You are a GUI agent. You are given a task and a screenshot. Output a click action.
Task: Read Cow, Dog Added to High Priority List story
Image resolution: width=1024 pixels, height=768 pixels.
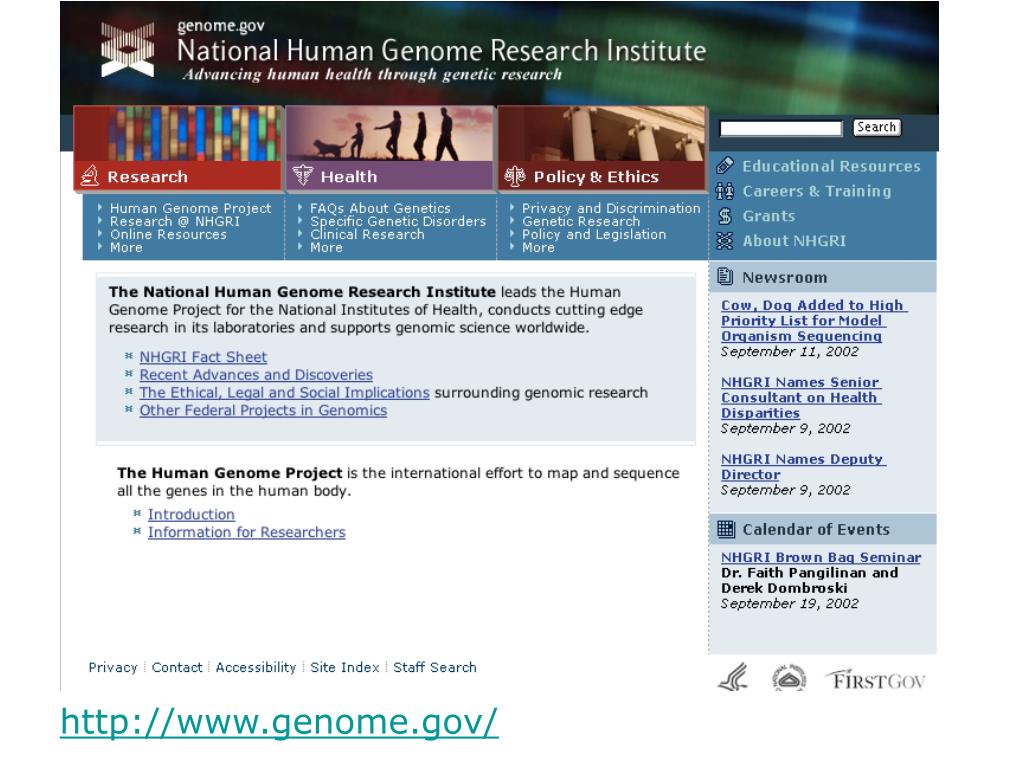(x=813, y=321)
